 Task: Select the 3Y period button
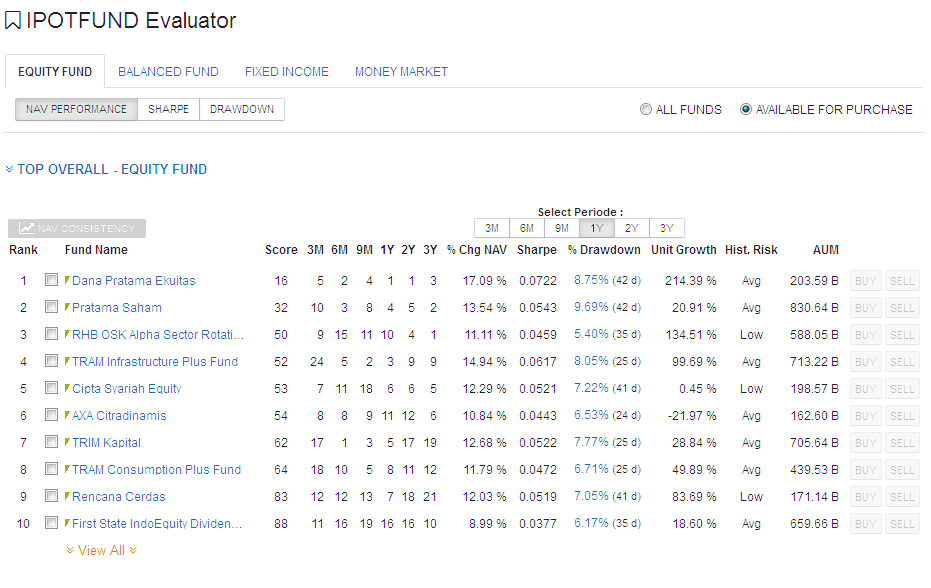[x=666, y=228]
